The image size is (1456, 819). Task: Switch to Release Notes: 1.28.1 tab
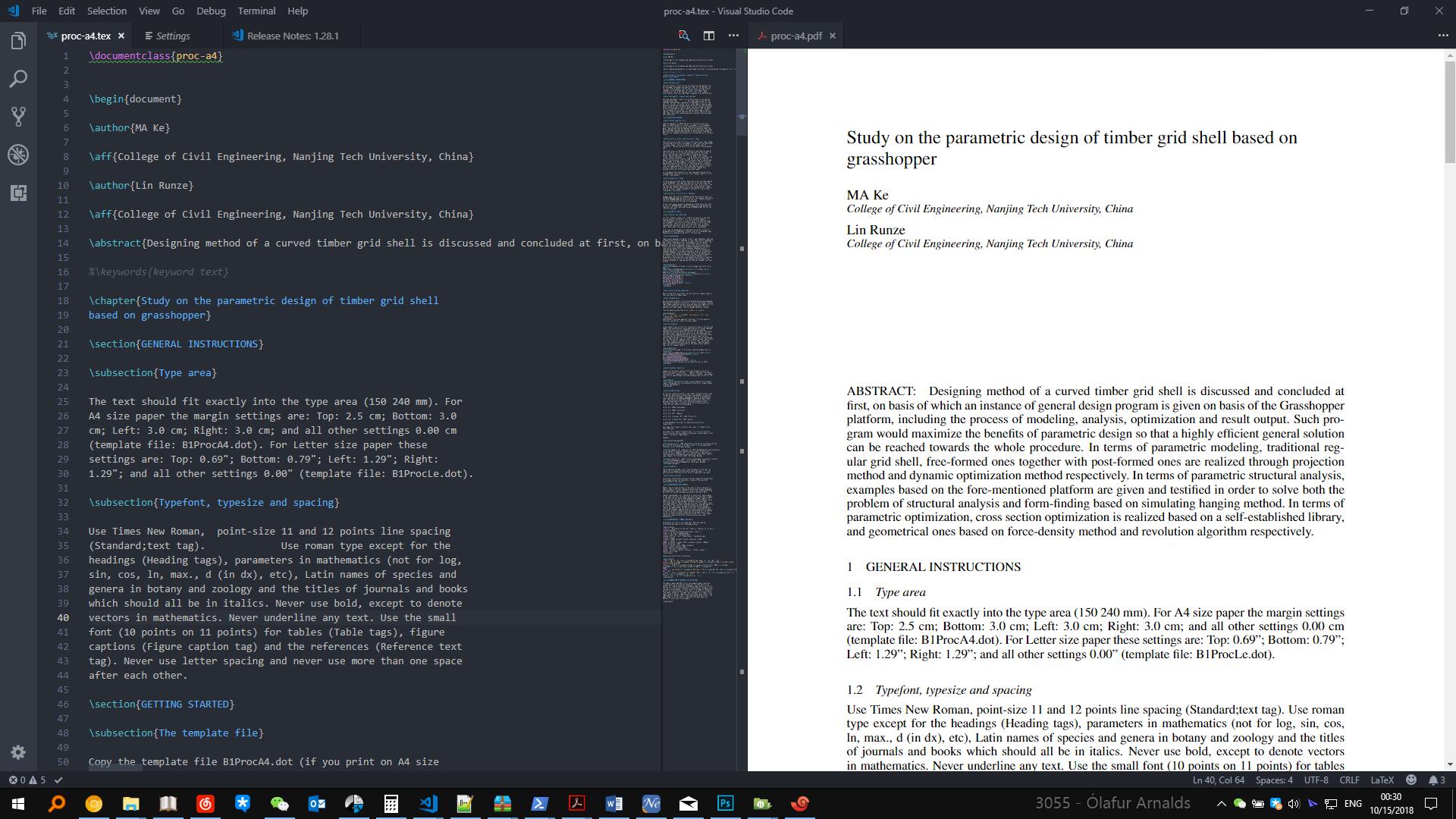point(292,36)
